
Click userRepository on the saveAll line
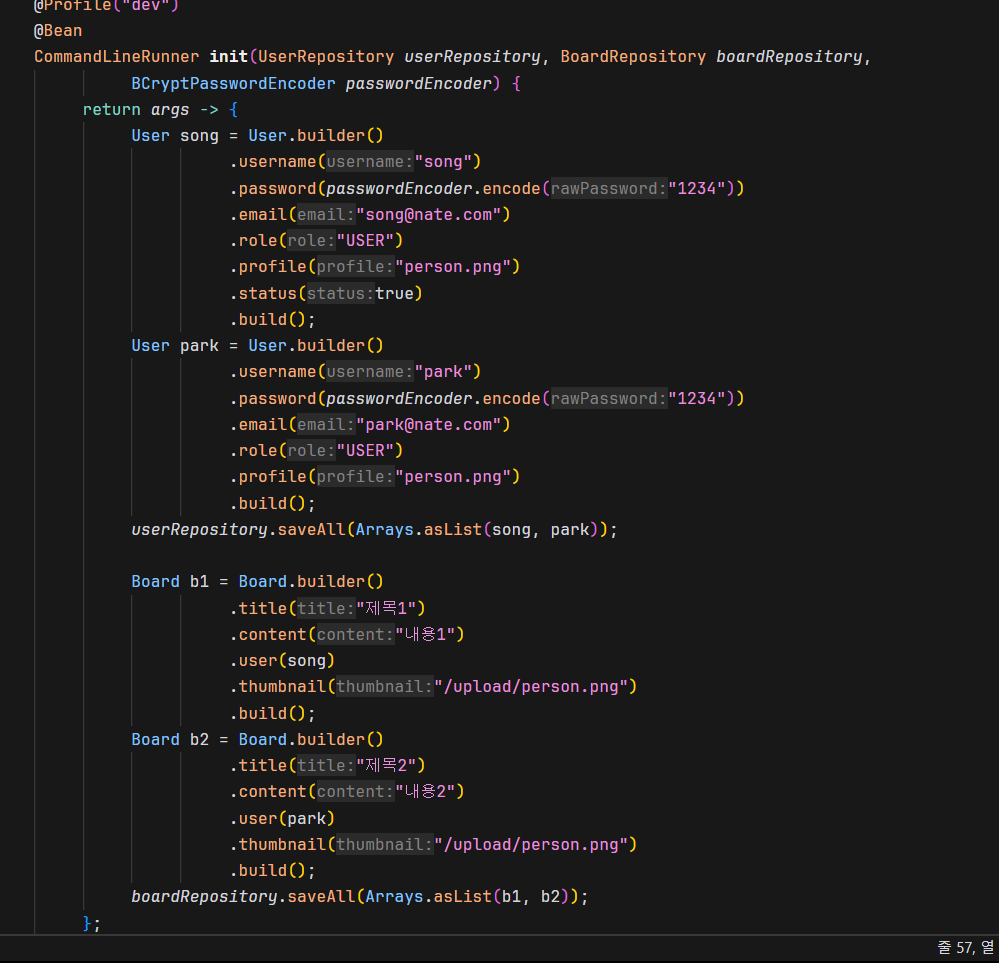pos(199,530)
